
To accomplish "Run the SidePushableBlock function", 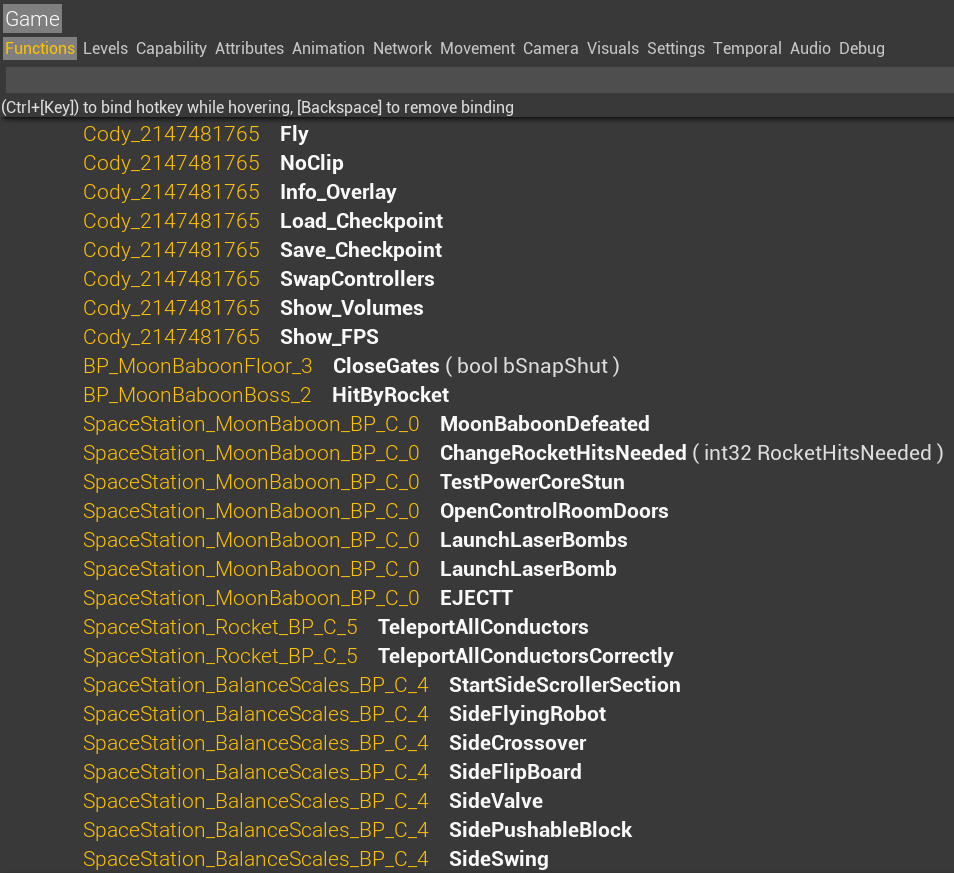I will click(x=540, y=830).
